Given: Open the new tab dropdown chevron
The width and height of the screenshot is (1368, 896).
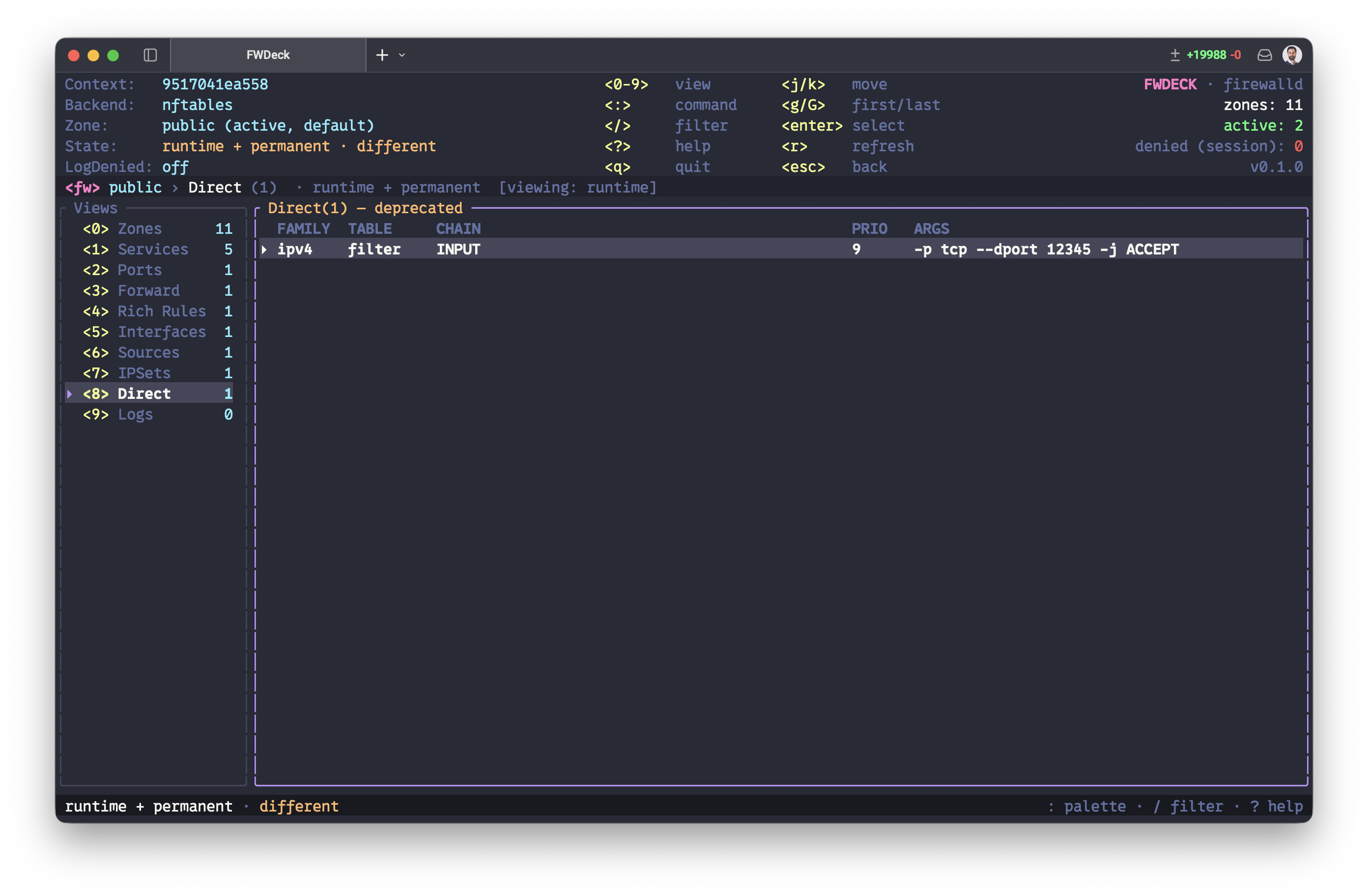Looking at the screenshot, I should (x=402, y=55).
